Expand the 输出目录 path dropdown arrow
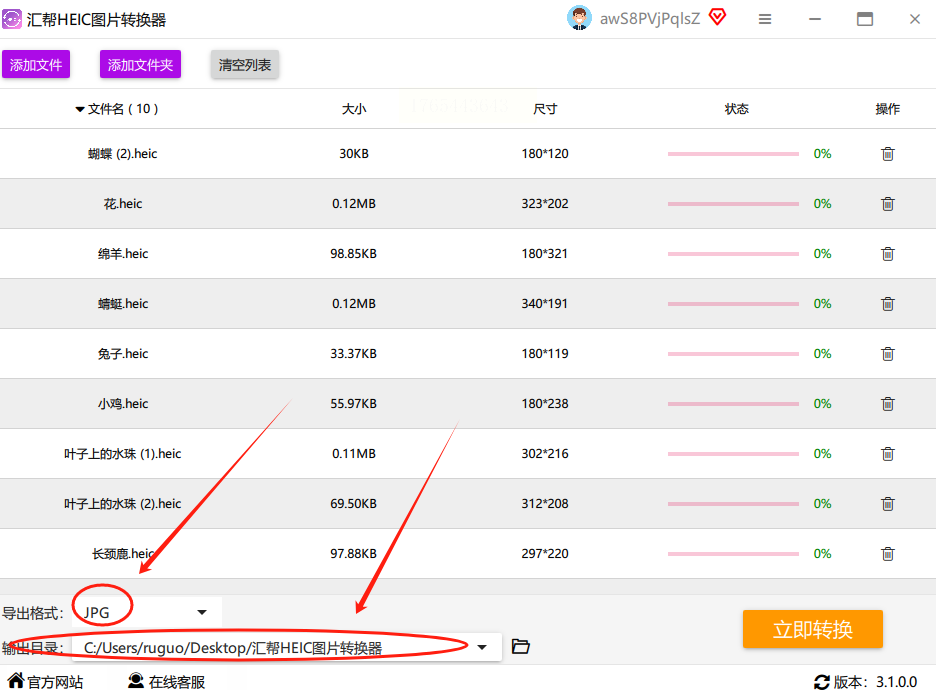Viewport: 936px width, 690px height. (x=482, y=647)
